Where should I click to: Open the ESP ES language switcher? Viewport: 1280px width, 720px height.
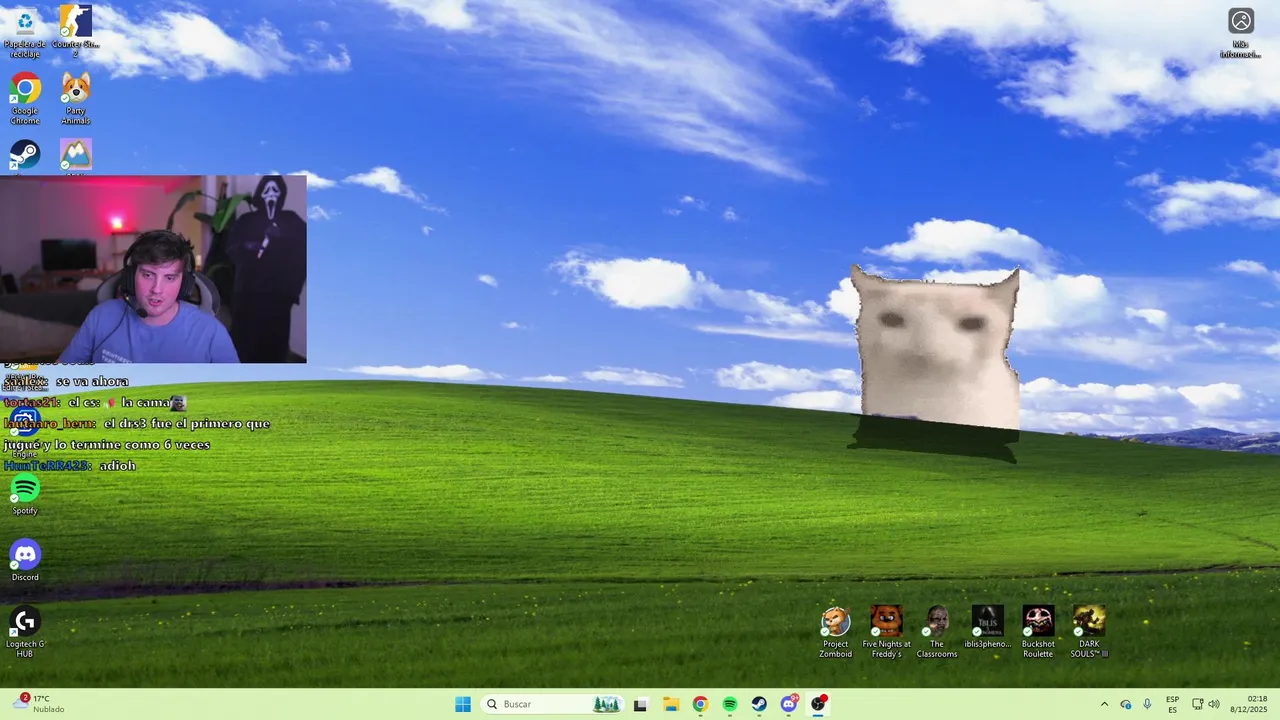coord(1172,704)
